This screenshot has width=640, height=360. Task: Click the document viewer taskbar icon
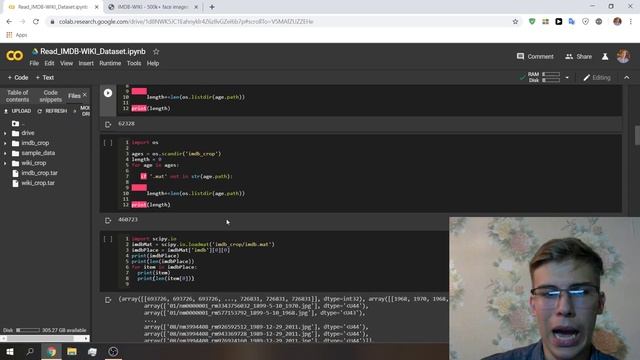(93, 351)
